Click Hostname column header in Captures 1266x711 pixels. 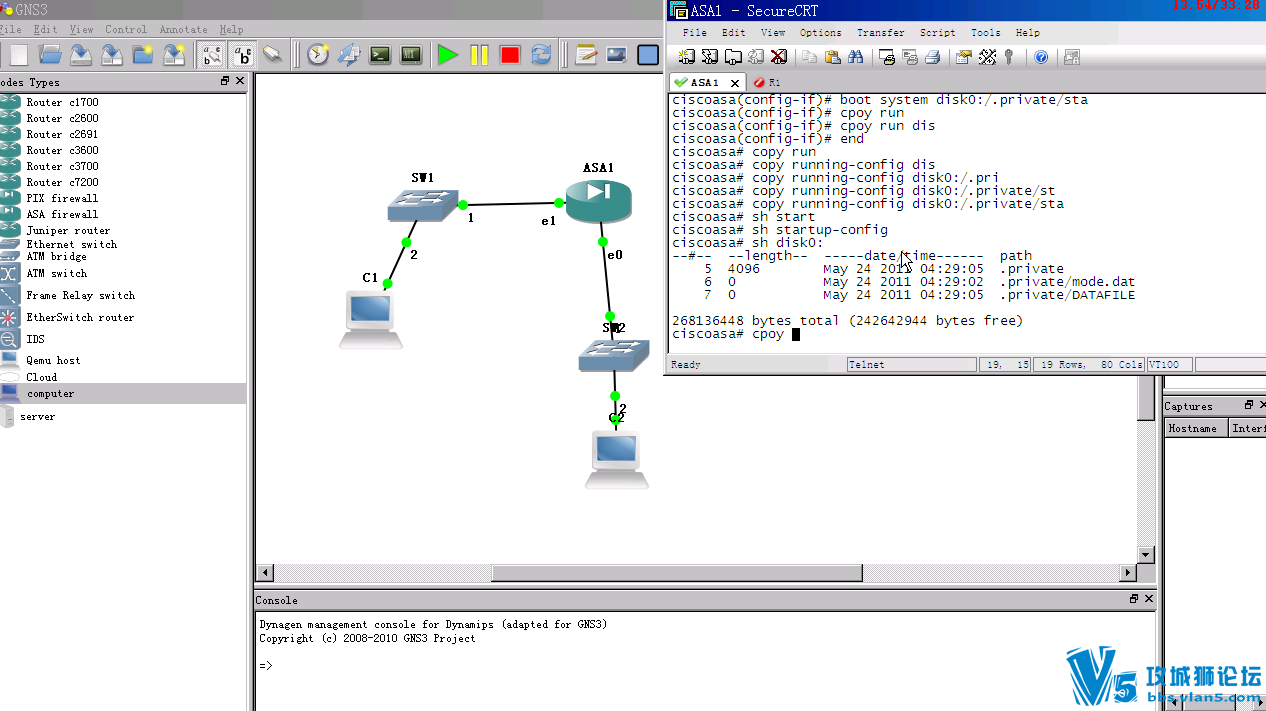pyautogui.click(x=1196, y=428)
